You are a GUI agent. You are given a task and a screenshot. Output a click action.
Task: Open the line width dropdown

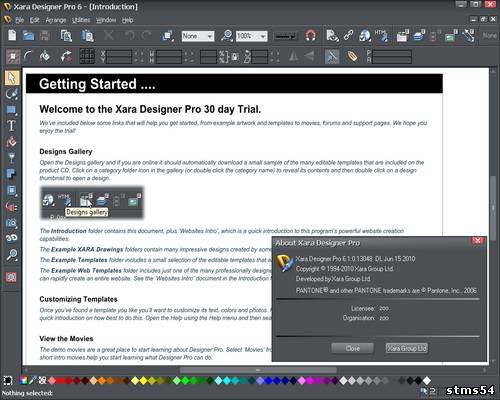(285, 36)
